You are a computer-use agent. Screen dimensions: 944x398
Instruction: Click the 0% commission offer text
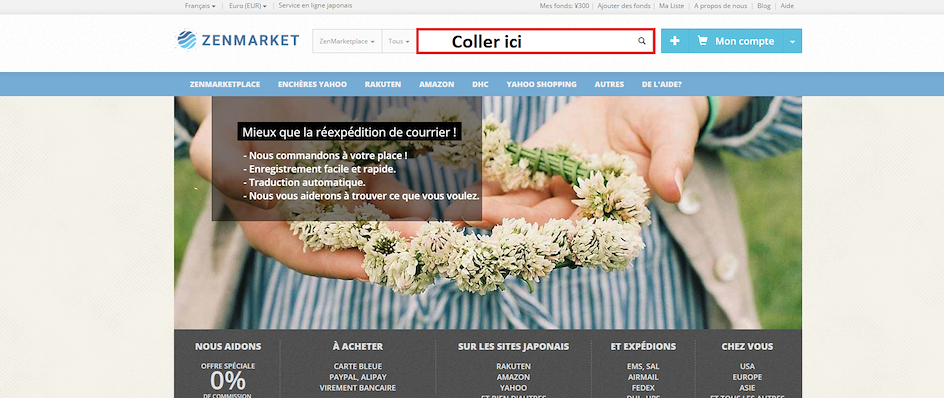pyautogui.click(x=228, y=381)
